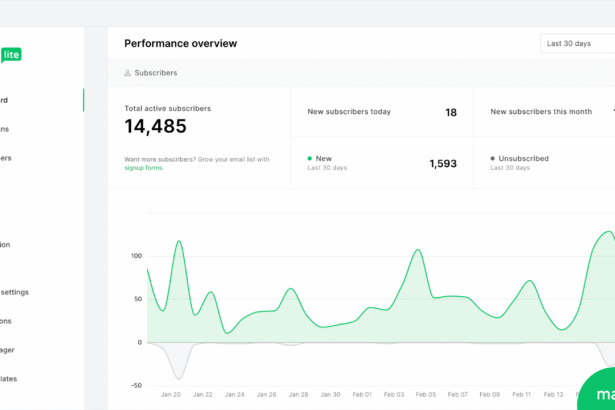Open the sidebar item ending in 'ager'
This screenshot has width=615, height=410.
(7, 350)
